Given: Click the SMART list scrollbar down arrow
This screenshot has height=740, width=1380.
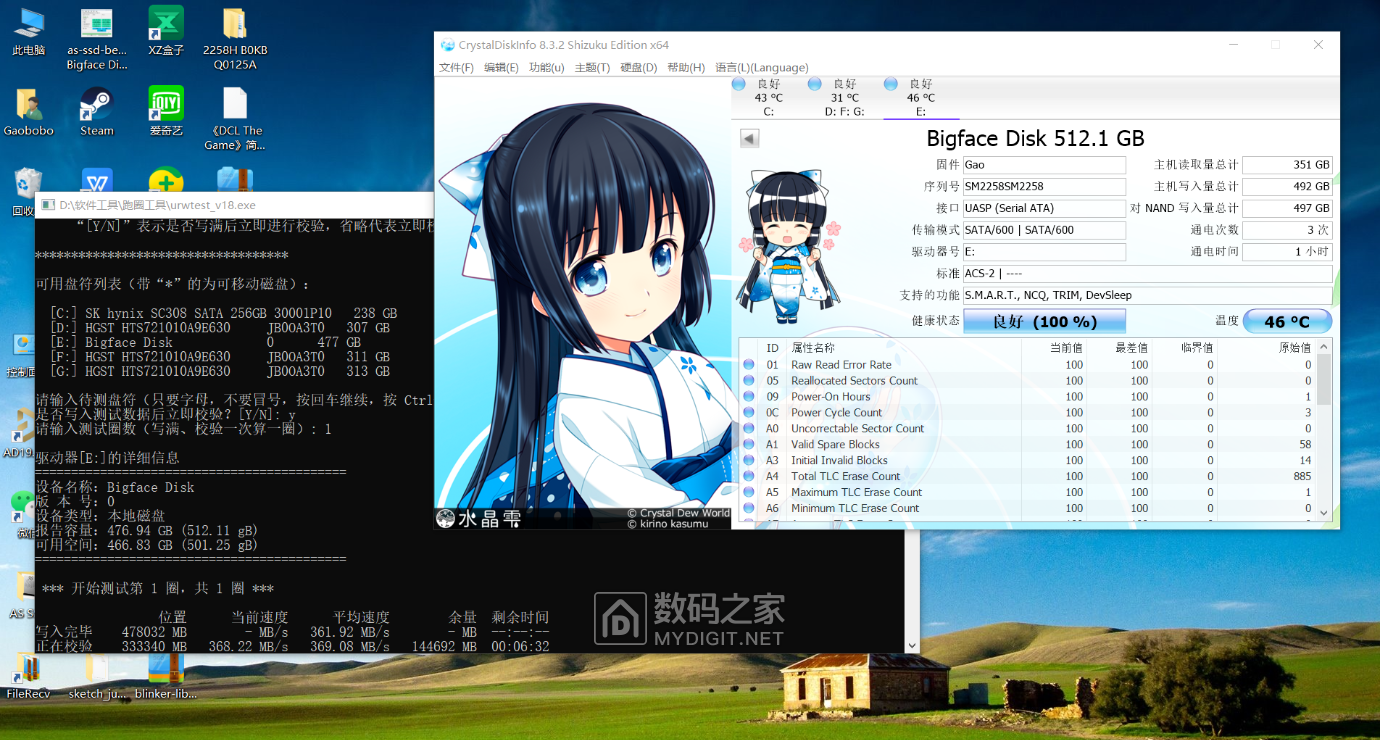Looking at the screenshot, I should pos(1324,512).
